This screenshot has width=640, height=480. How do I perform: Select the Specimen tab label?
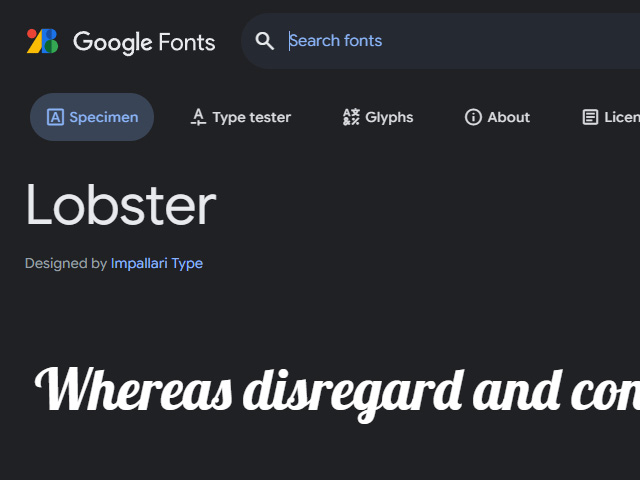[104, 117]
